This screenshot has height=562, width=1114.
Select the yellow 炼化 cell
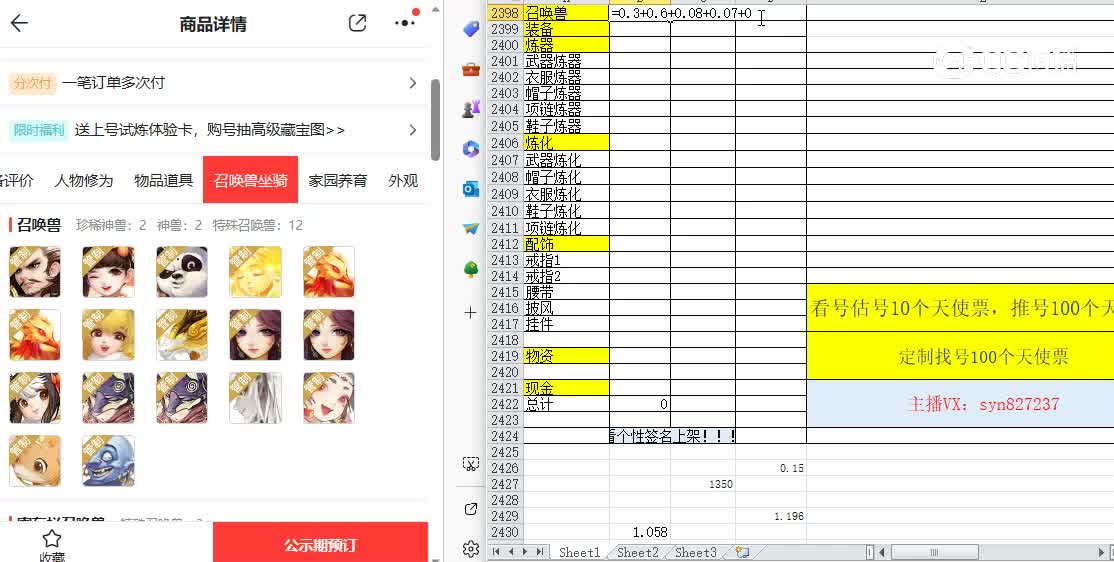(x=566, y=143)
